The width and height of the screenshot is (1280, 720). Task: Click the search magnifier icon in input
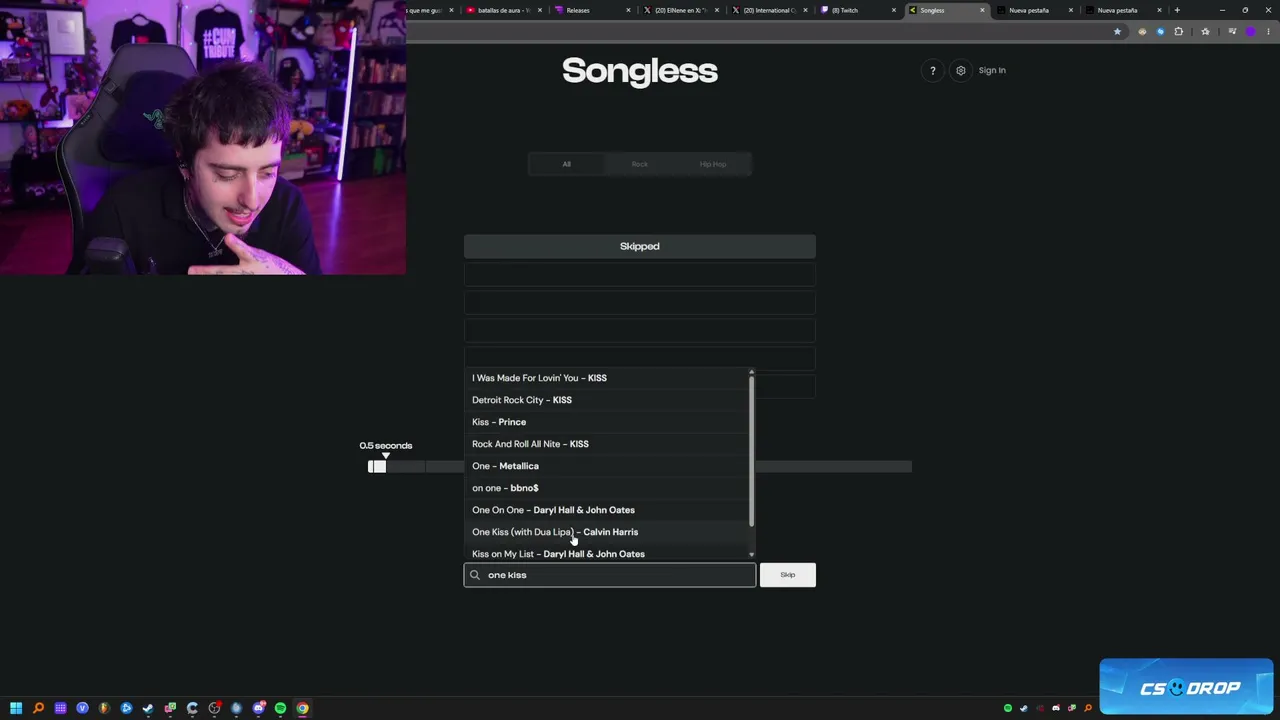pos(475,575)
